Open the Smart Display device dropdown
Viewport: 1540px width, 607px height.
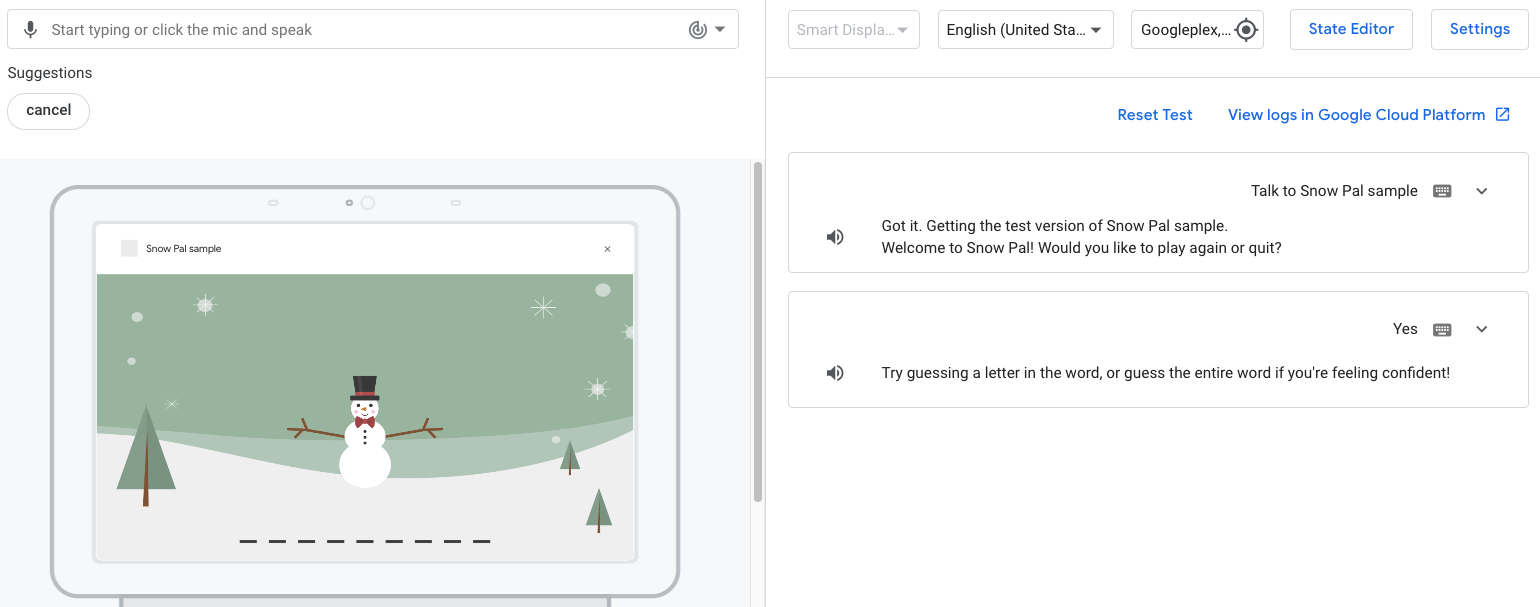pyautogui.click(x=853, y=30)
